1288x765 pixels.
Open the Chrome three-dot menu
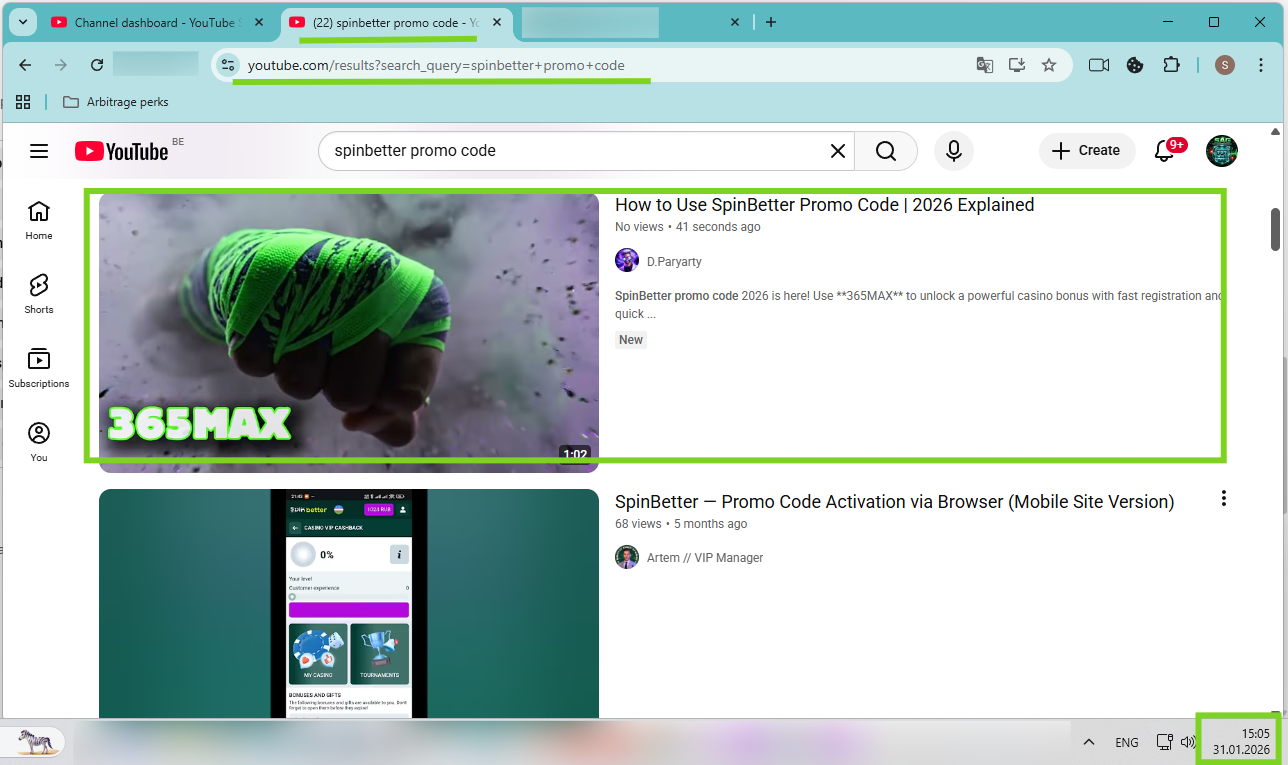tap(1261, 65)
